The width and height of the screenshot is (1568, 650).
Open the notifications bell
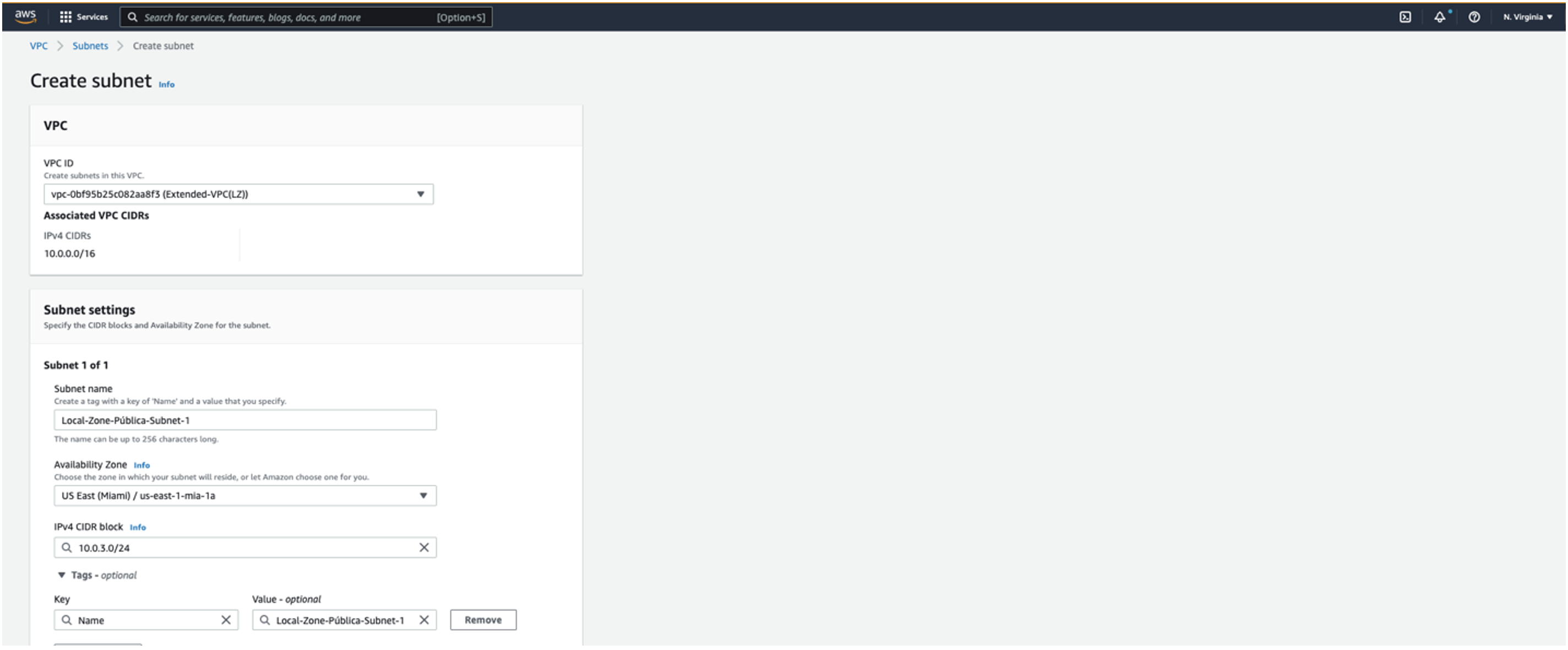1440,17
